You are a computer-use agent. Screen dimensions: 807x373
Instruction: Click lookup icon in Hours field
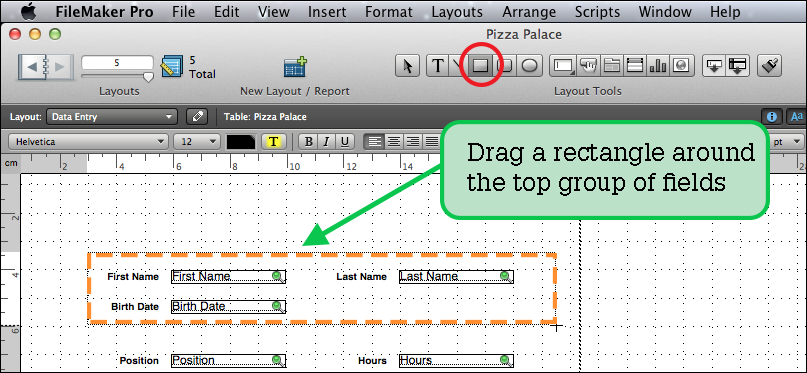(x=505, y=360)
